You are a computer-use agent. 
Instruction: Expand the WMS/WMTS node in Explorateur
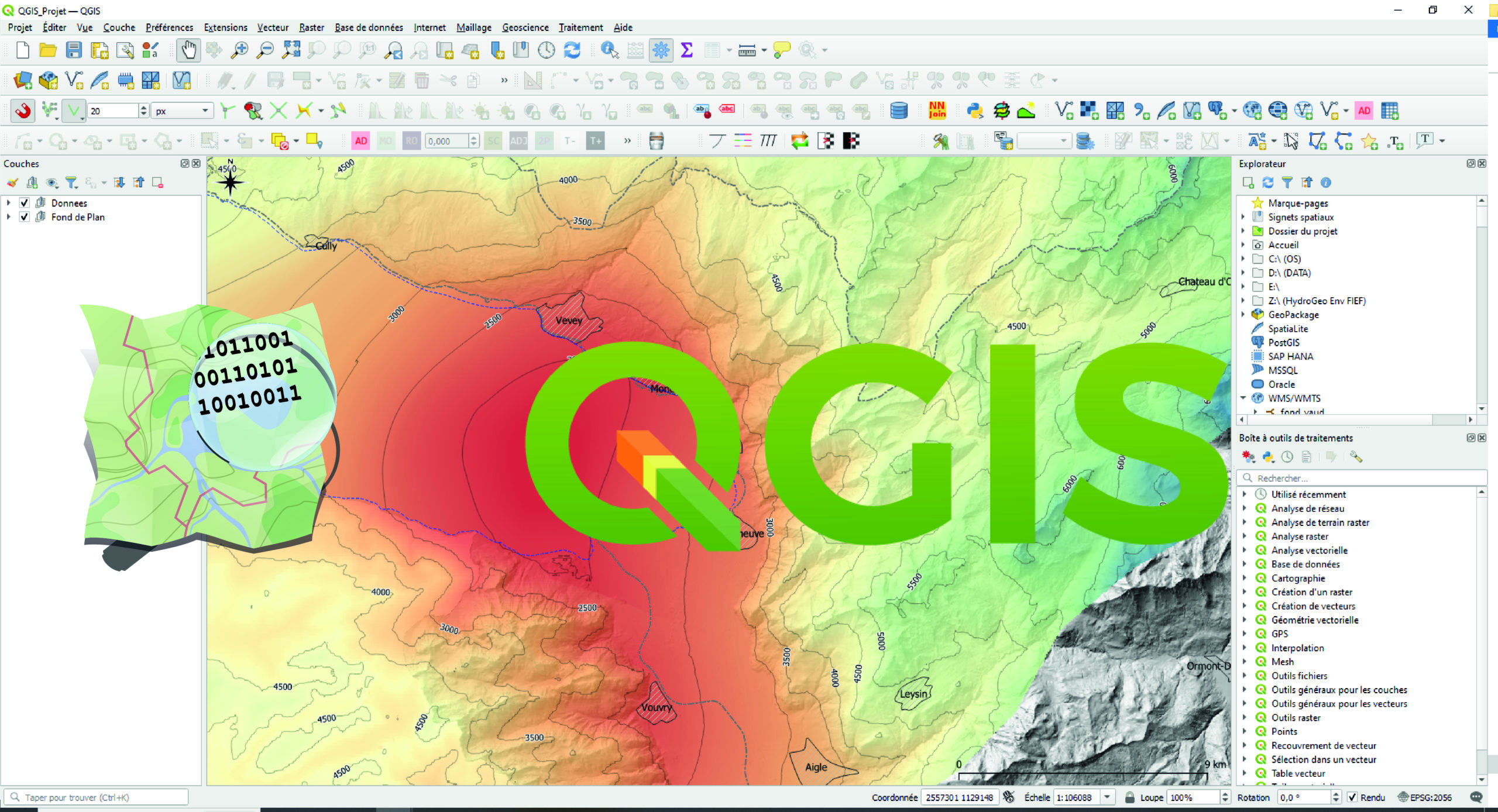1244,398
